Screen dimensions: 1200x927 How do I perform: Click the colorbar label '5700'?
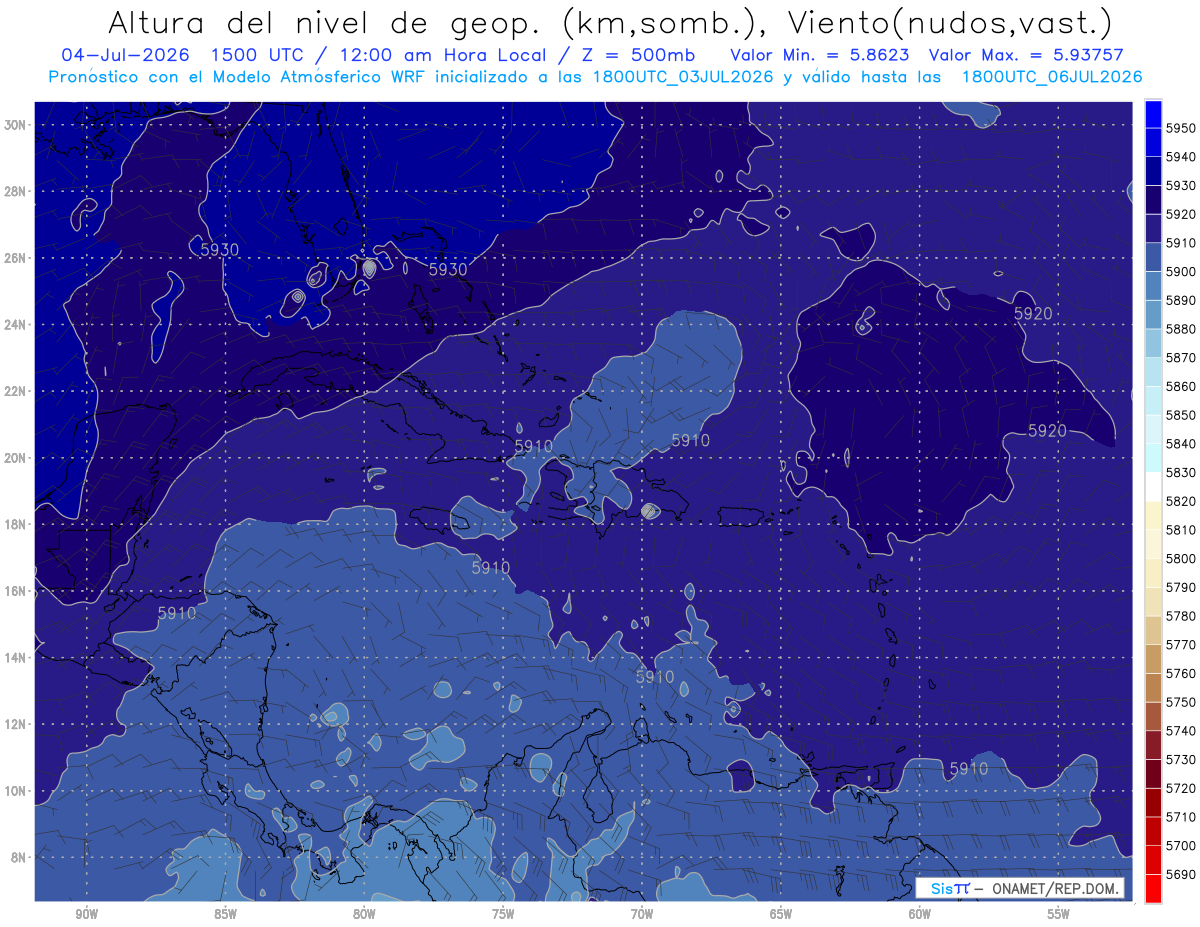1181,846
